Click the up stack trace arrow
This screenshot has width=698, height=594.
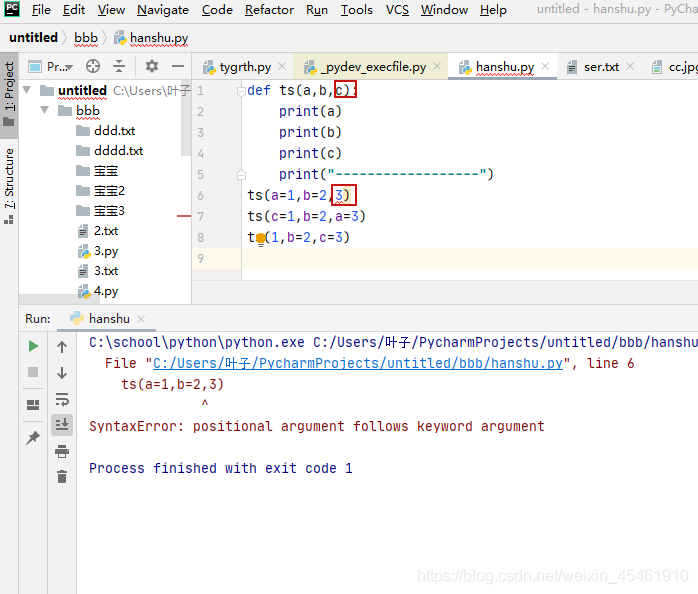pos(62,346)
